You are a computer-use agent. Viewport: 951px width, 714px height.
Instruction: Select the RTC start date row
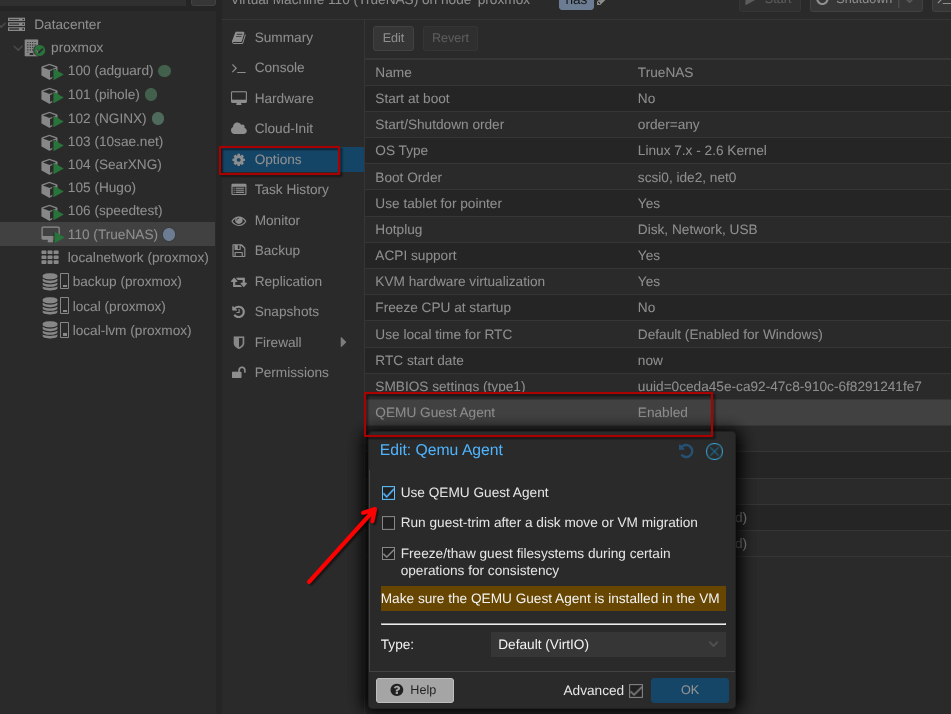(x=657, y=360)
